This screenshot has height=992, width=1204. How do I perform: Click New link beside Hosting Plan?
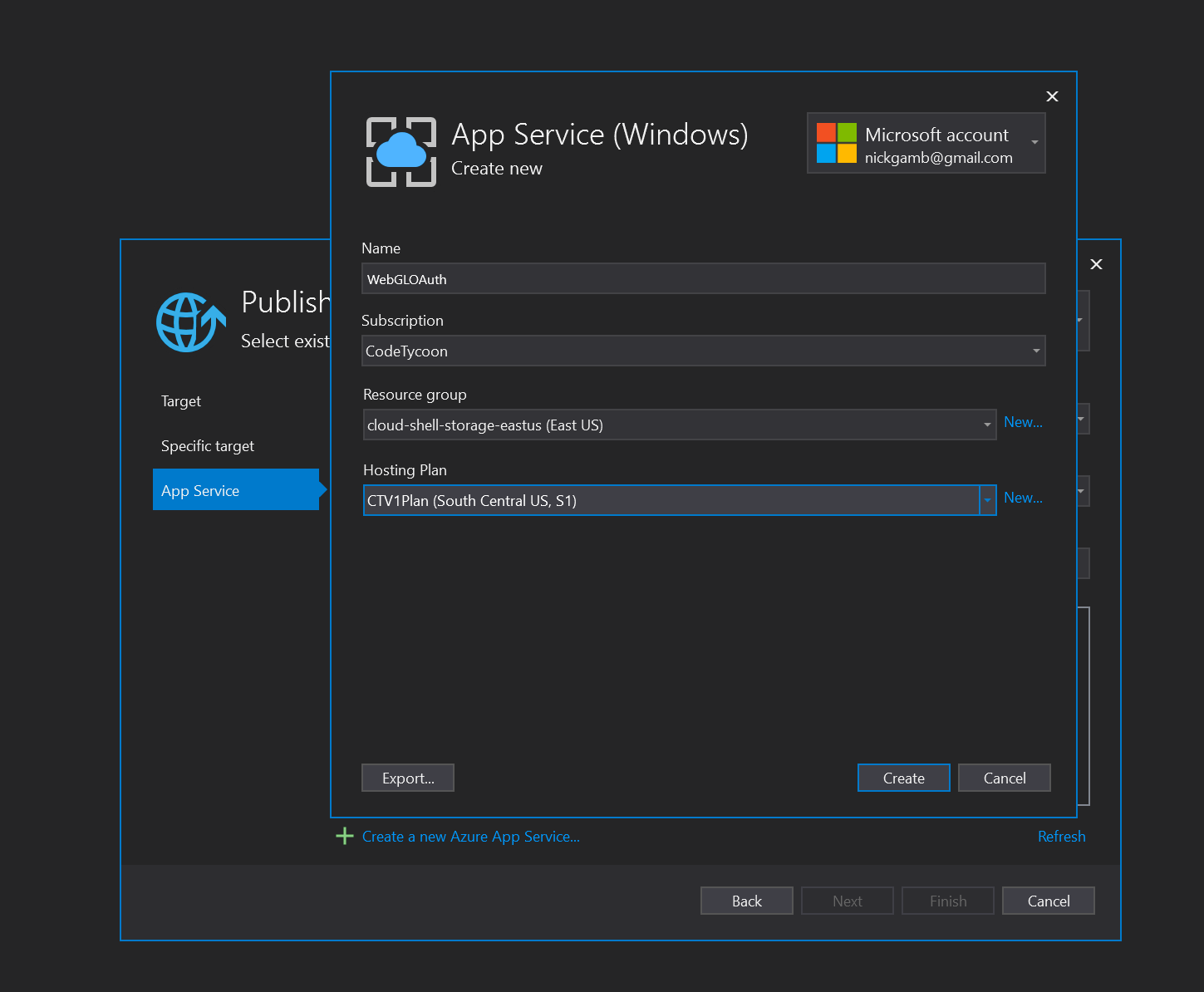tap(1022, 498)
